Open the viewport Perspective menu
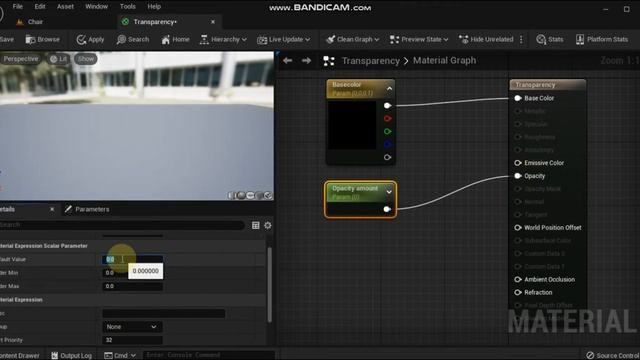This screenshot has height=360, width=640. pos(20,59)
